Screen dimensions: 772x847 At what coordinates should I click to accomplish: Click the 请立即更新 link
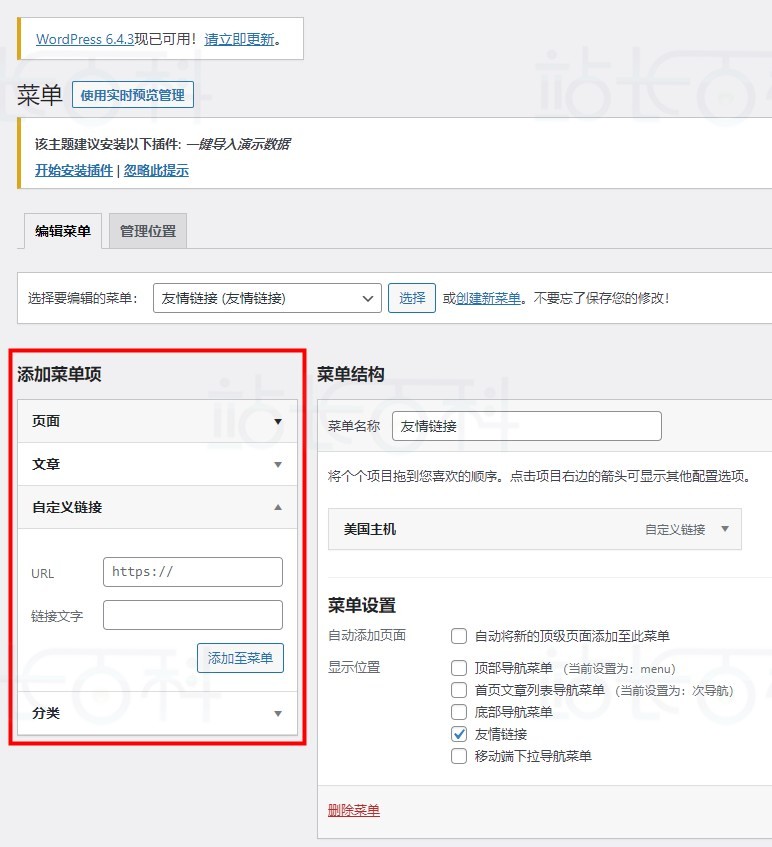[239, 40]
